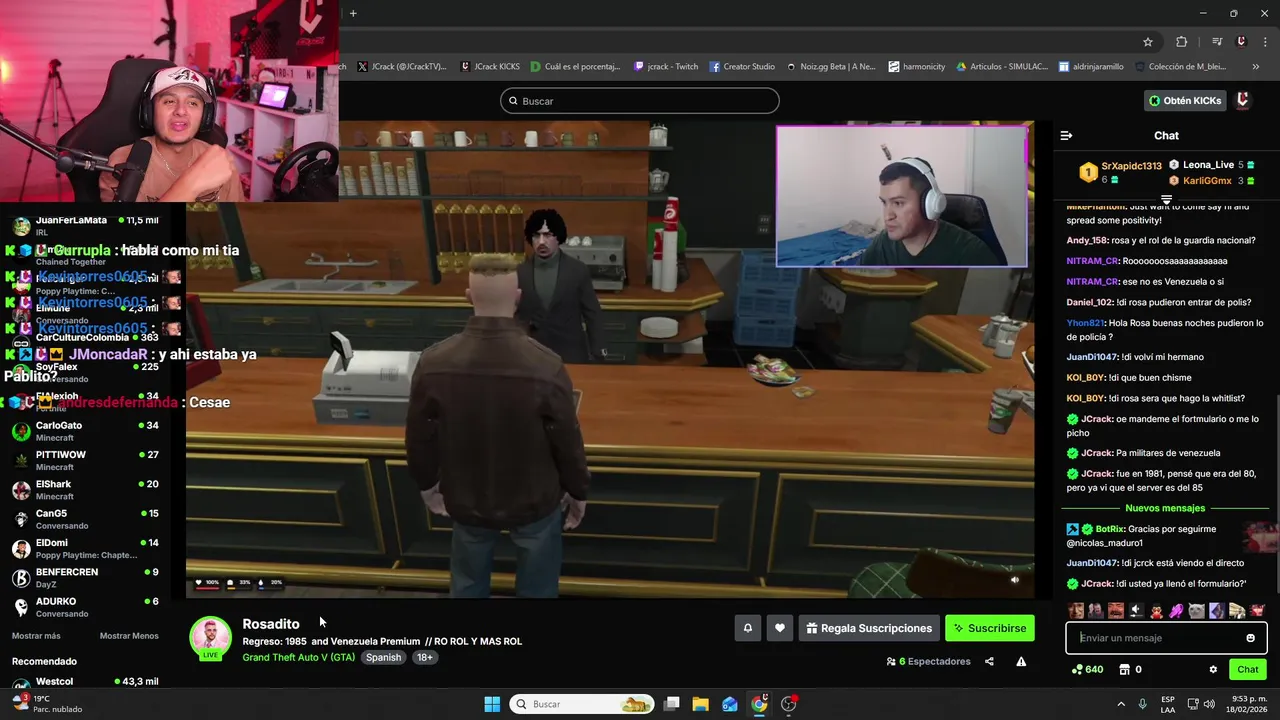Click the weather widget on taskbar
This screenshot has height=720, width=1280.
click(48, 703)
